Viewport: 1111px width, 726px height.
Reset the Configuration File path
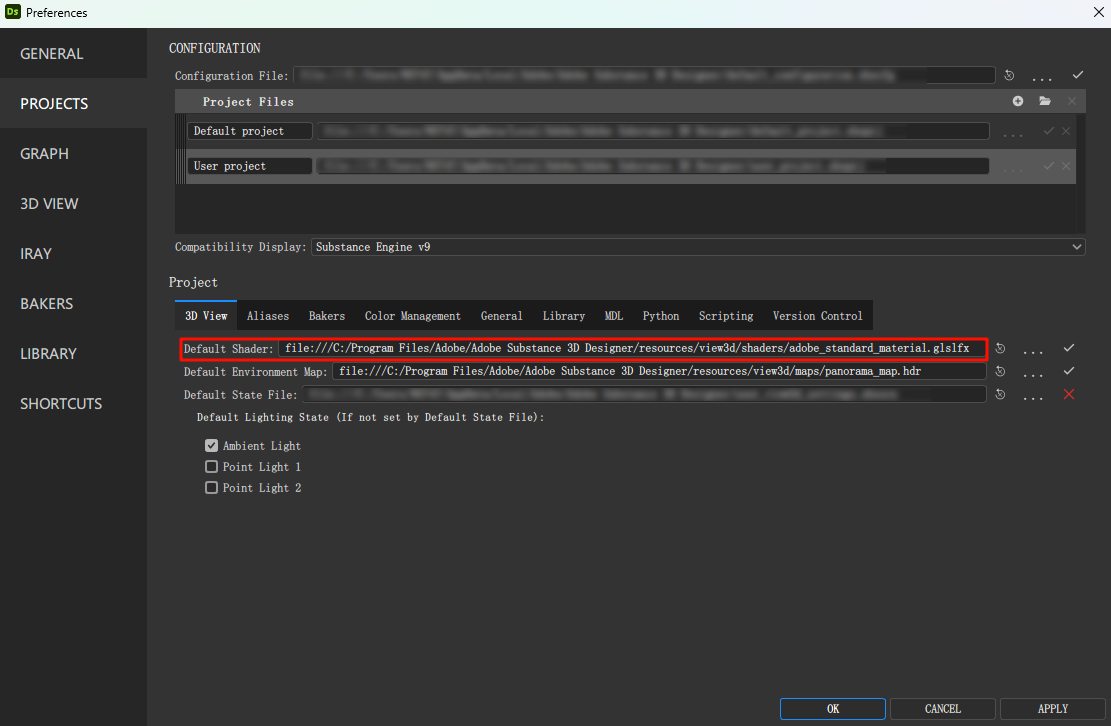[1009, 76]
